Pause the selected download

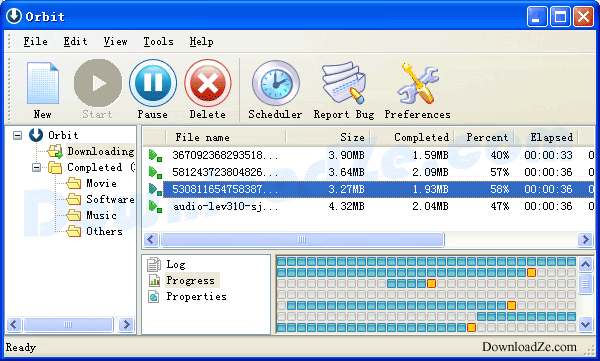point(153,83)
